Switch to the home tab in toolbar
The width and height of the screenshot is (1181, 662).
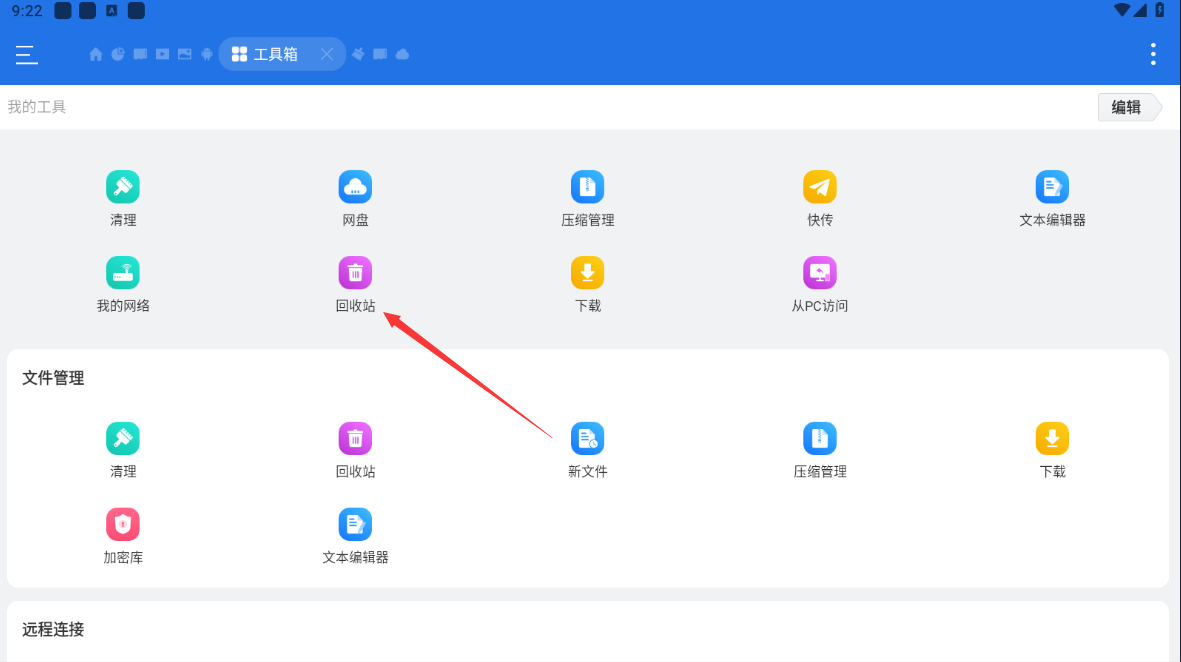tap(96, 54)
